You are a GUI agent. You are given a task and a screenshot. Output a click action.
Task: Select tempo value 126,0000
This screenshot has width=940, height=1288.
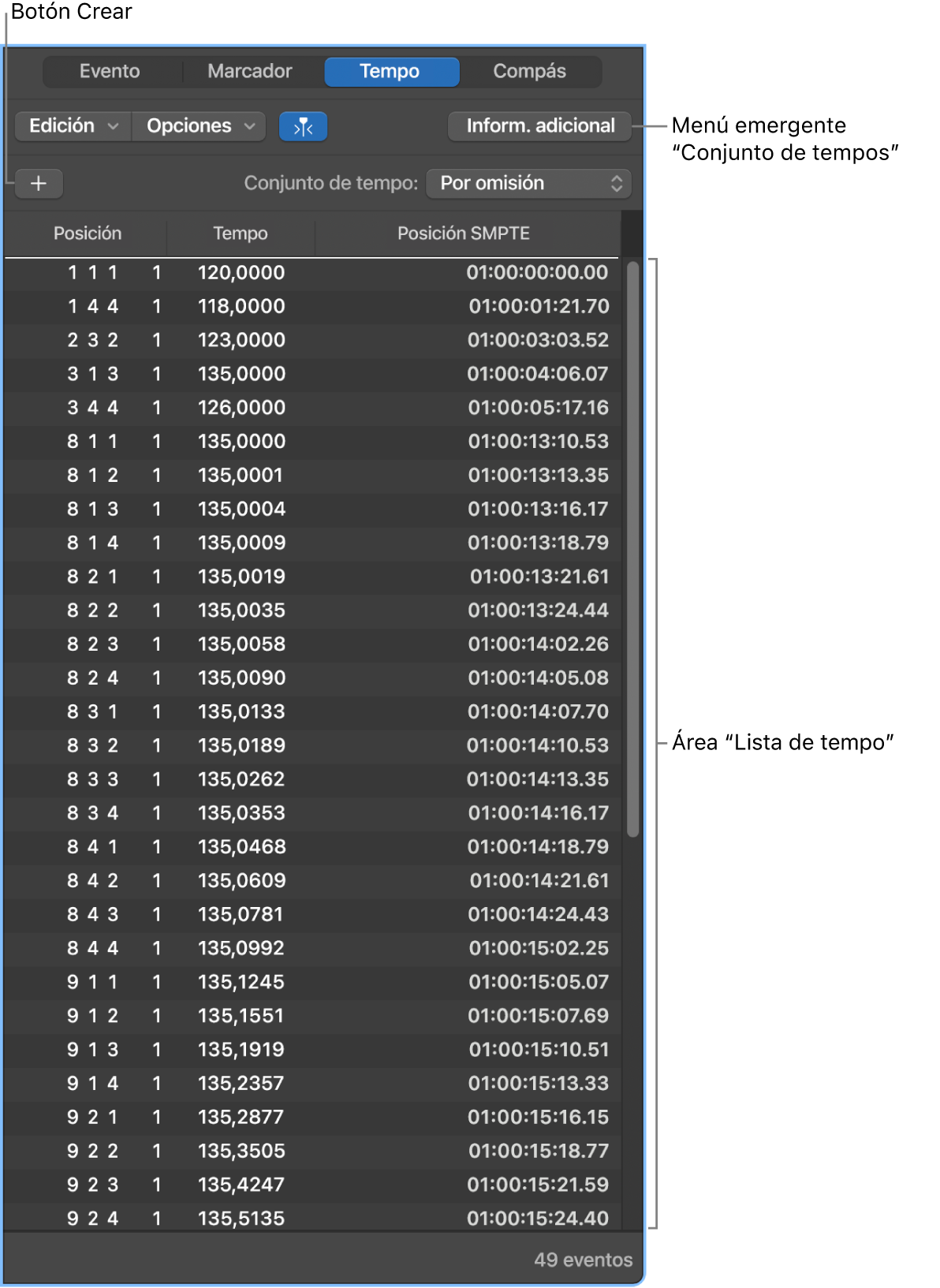click(x=241, y=408)
